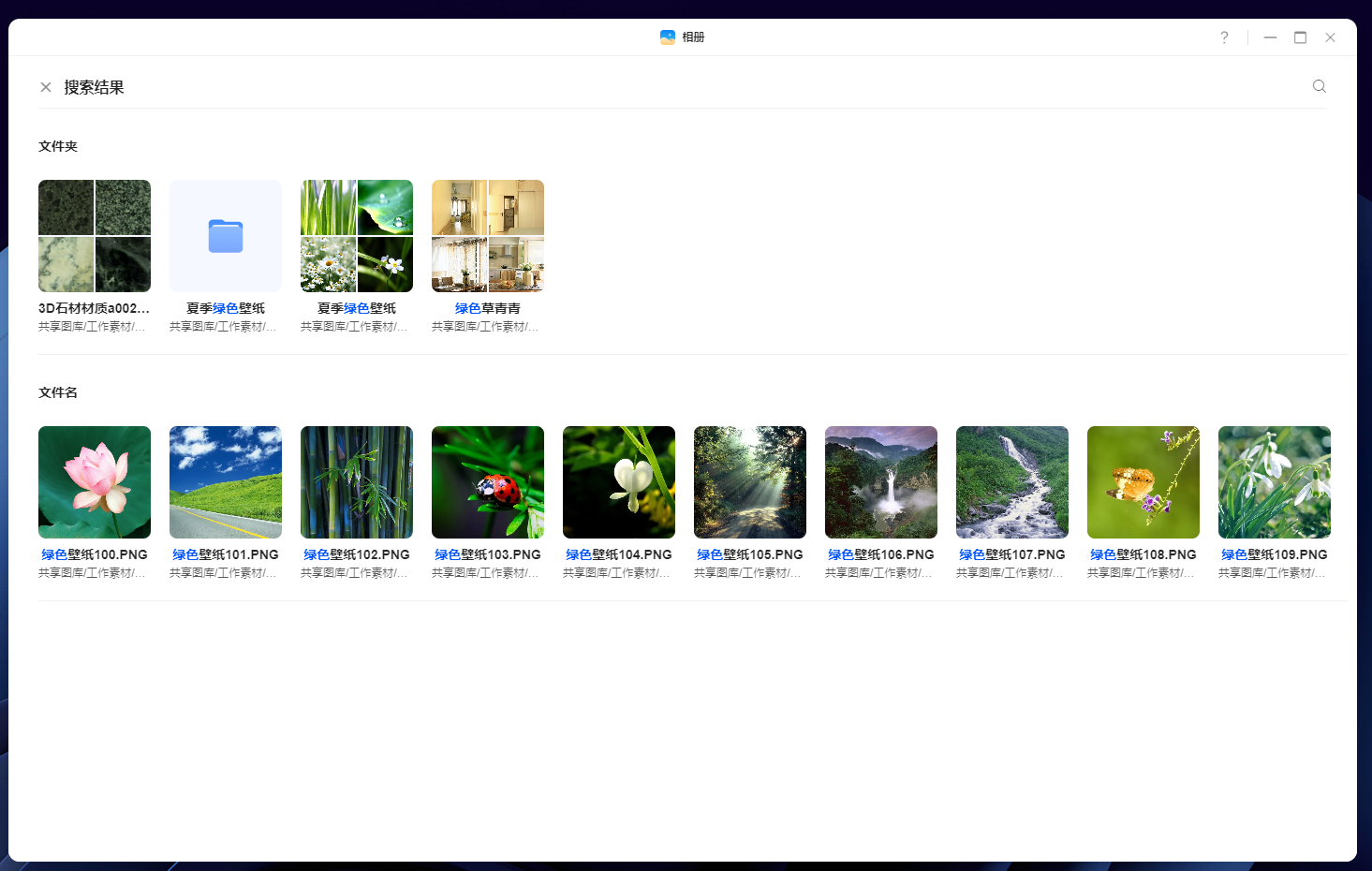Select the road and blue sky thumbnail

pyautogui.click(x=226, y=482)
